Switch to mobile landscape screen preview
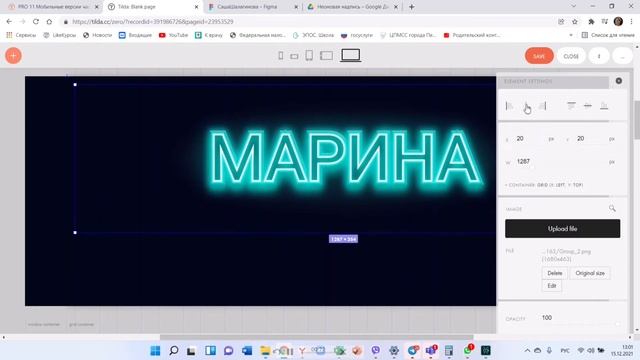The image size is (640, 360). pos(294,56)
